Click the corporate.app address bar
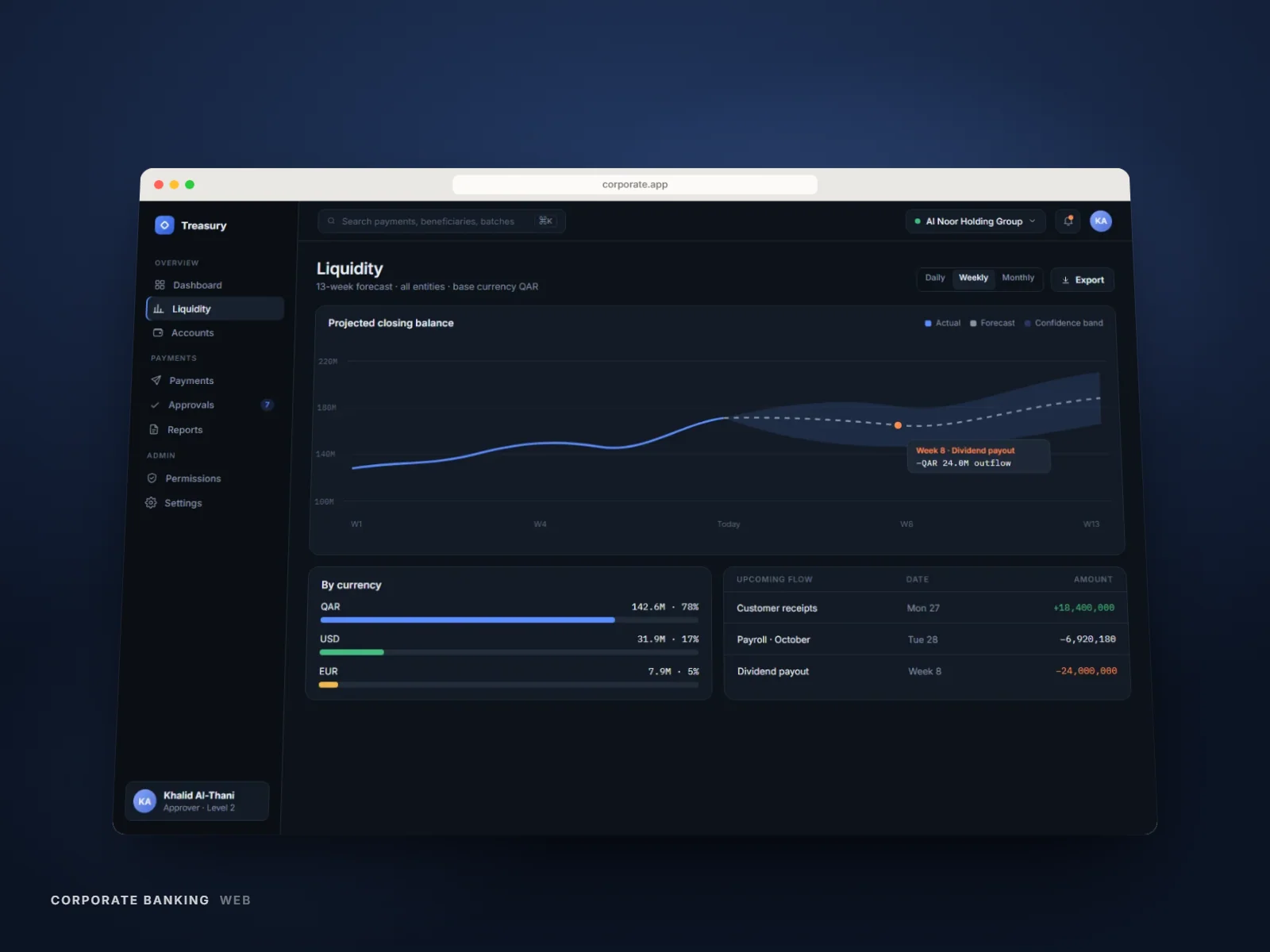 (x=635, y=185)
